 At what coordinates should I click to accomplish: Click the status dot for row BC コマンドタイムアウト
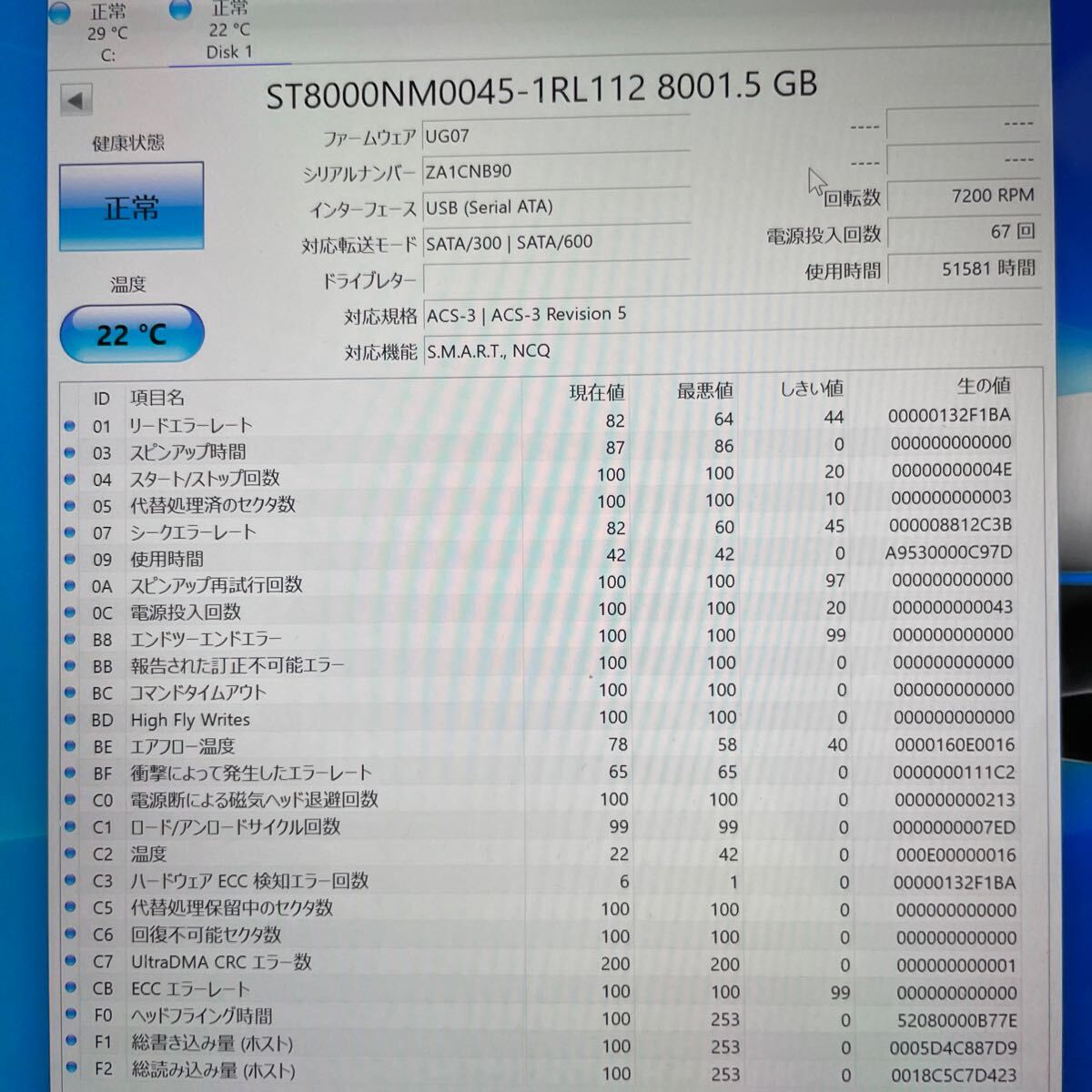[x=70, y=693]
